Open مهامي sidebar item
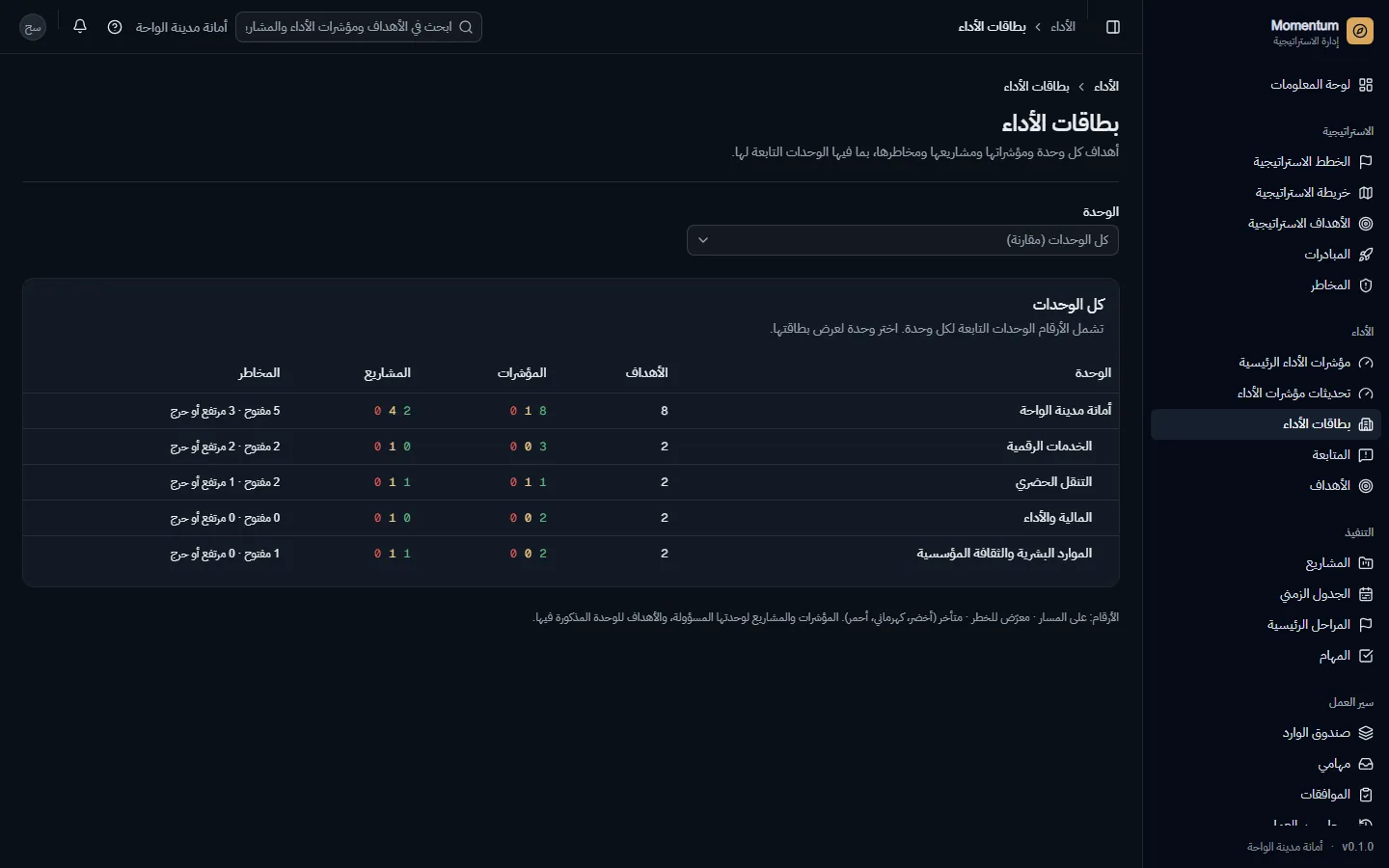Screen dimensions: 1389x868 [x=1266, y=764]
